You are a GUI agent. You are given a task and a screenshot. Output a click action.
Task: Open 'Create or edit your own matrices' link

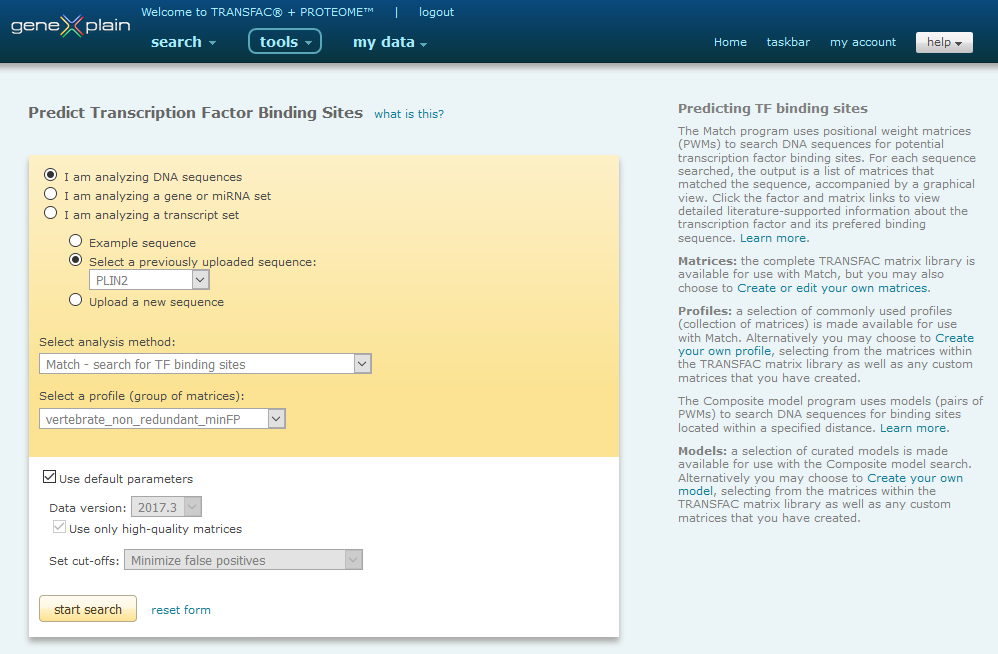coord(833,288)
